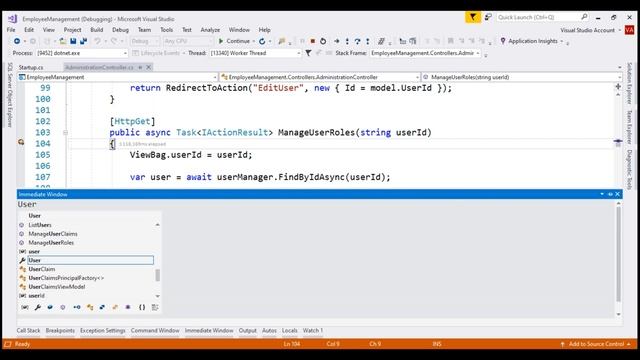Toggle the classes filter in IntelliSense
The height and width of the screenshot is (360, 640).
90,307
